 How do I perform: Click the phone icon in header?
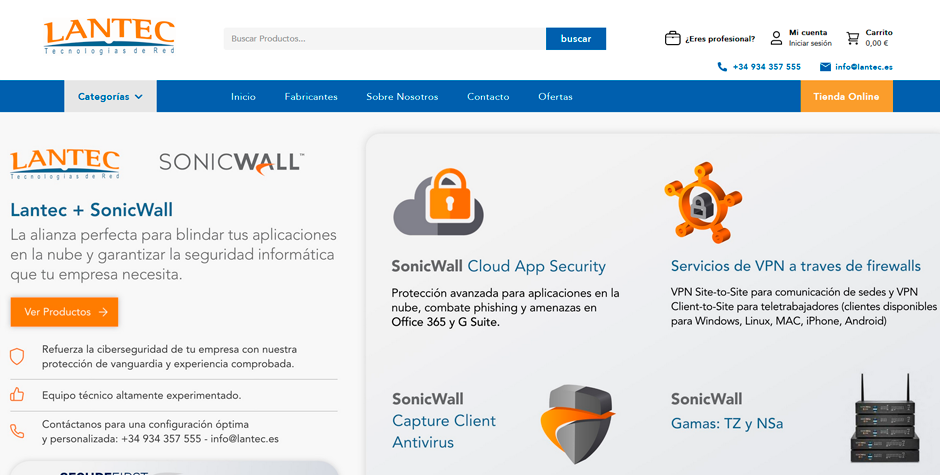722,67
